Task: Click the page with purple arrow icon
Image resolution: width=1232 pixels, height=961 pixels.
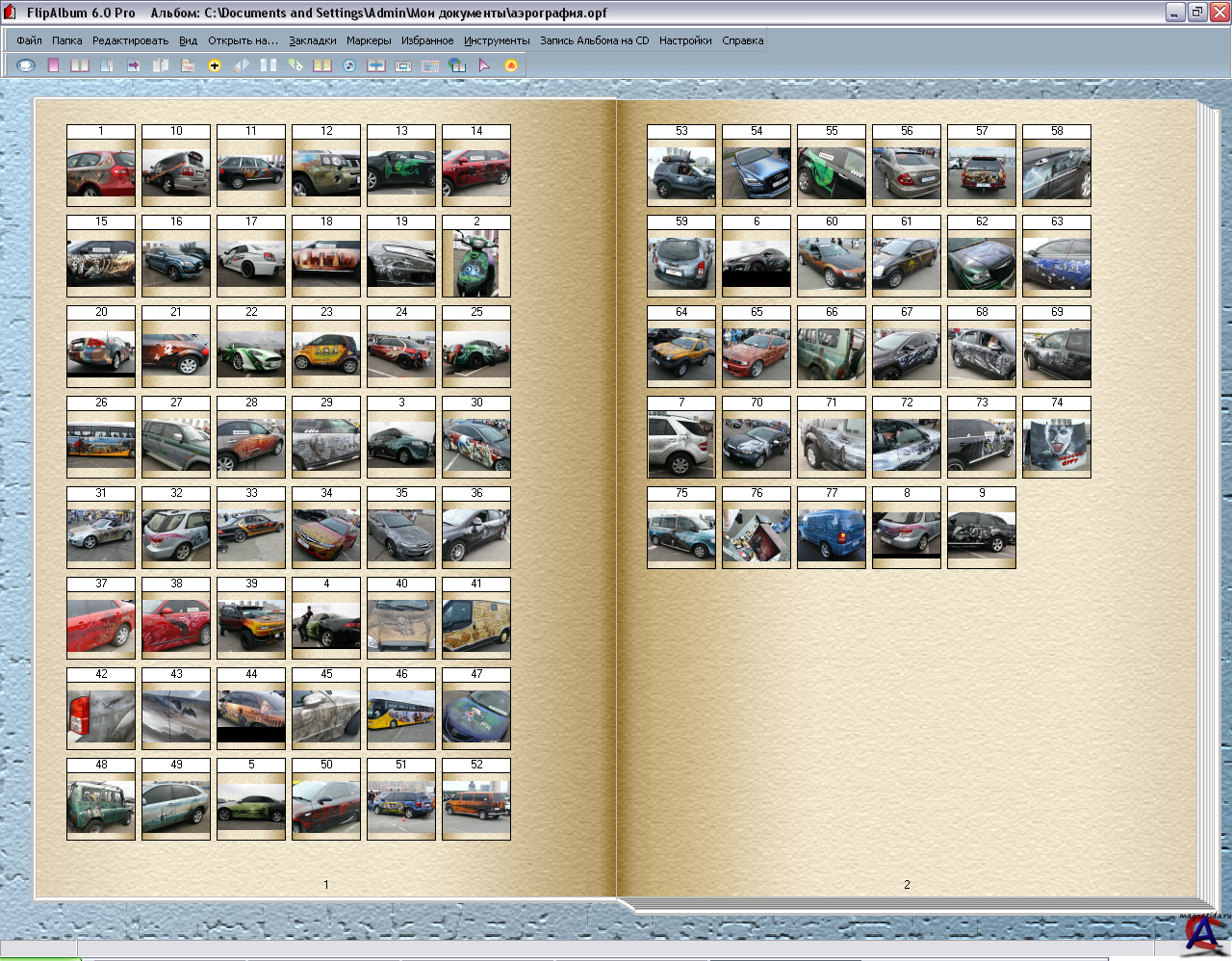Action: [x=134, y=65]
